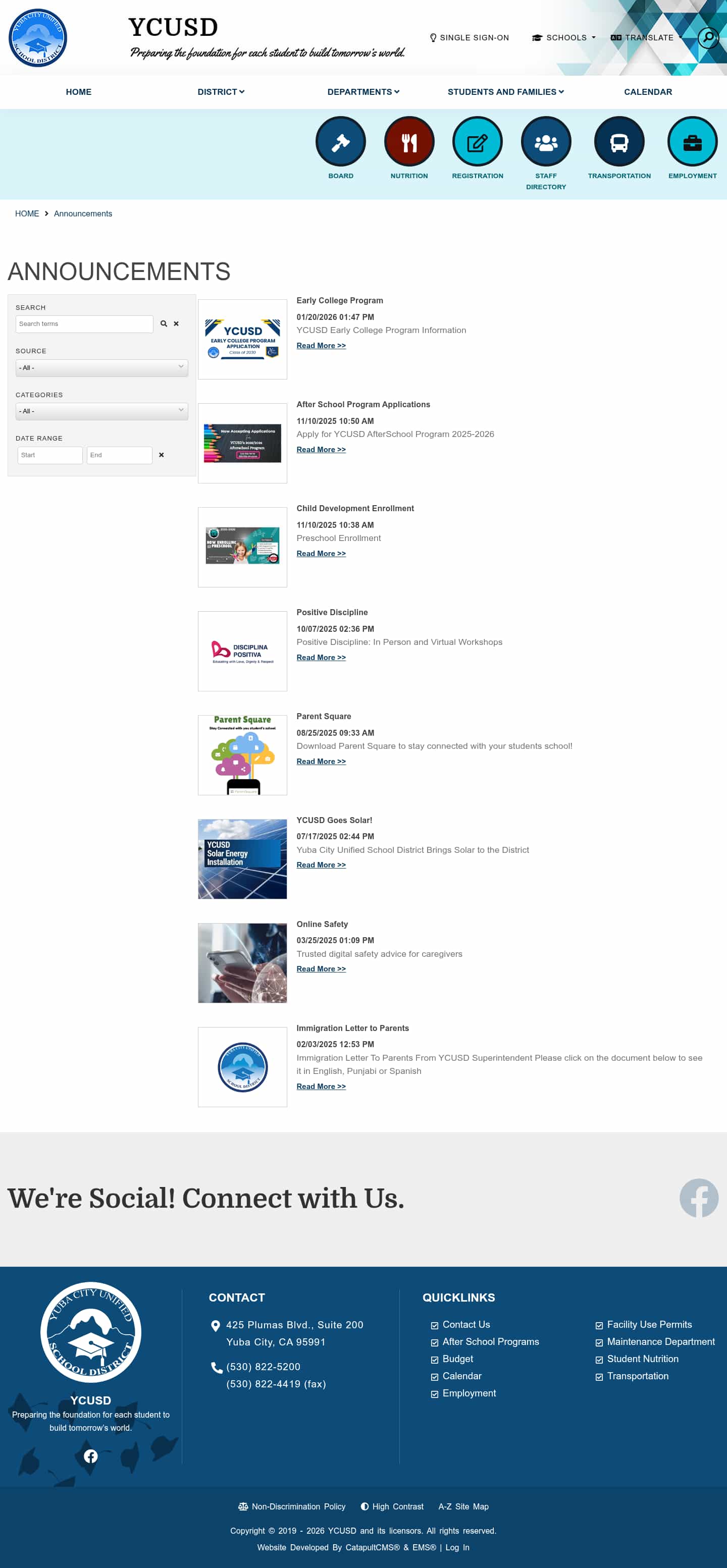Image resolution: width=727 pixels, height=1568 pixels.
Task: Toggle High Contrast mode
Action: (392, 1506)
